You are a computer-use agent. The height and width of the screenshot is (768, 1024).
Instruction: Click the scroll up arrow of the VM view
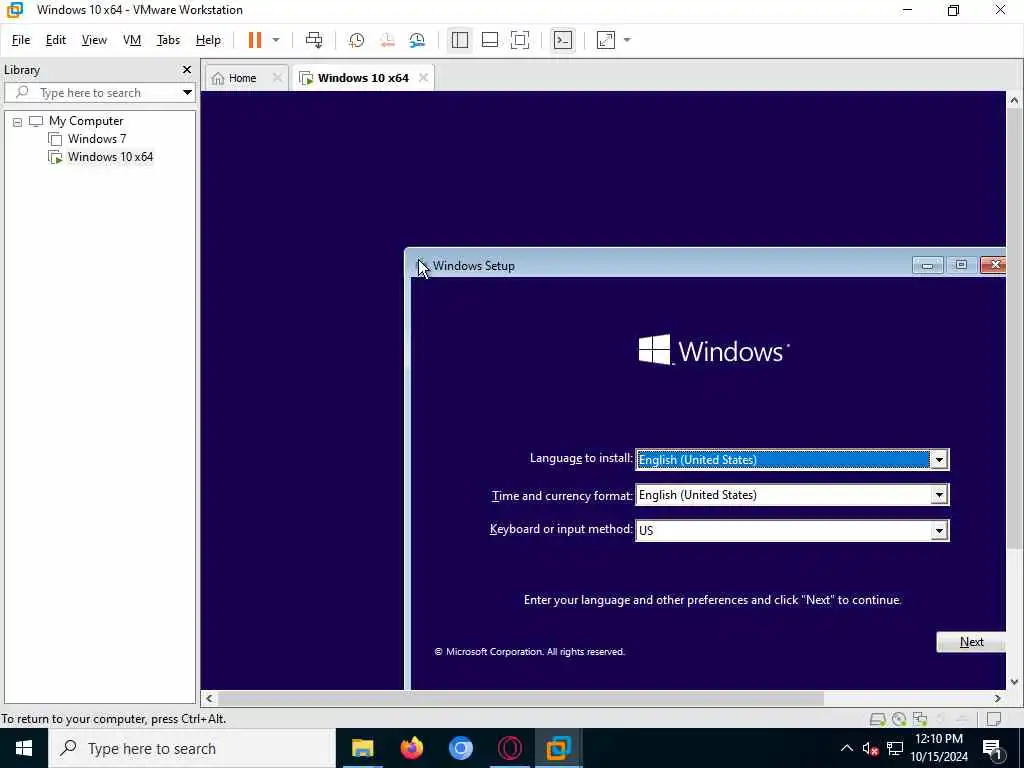point(1014,101)
